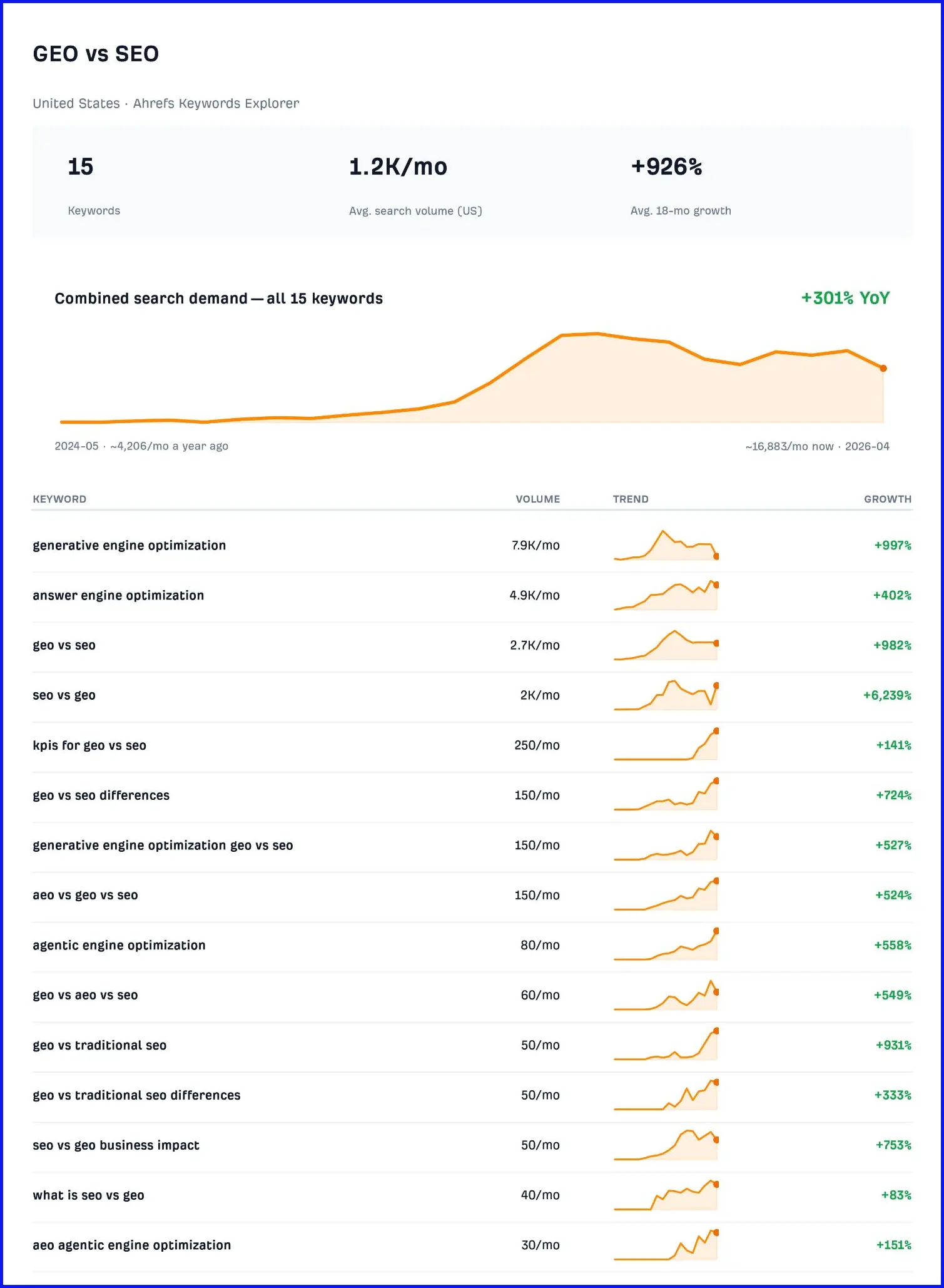Click the '30/mo' volume cell

coord(540,1245)
